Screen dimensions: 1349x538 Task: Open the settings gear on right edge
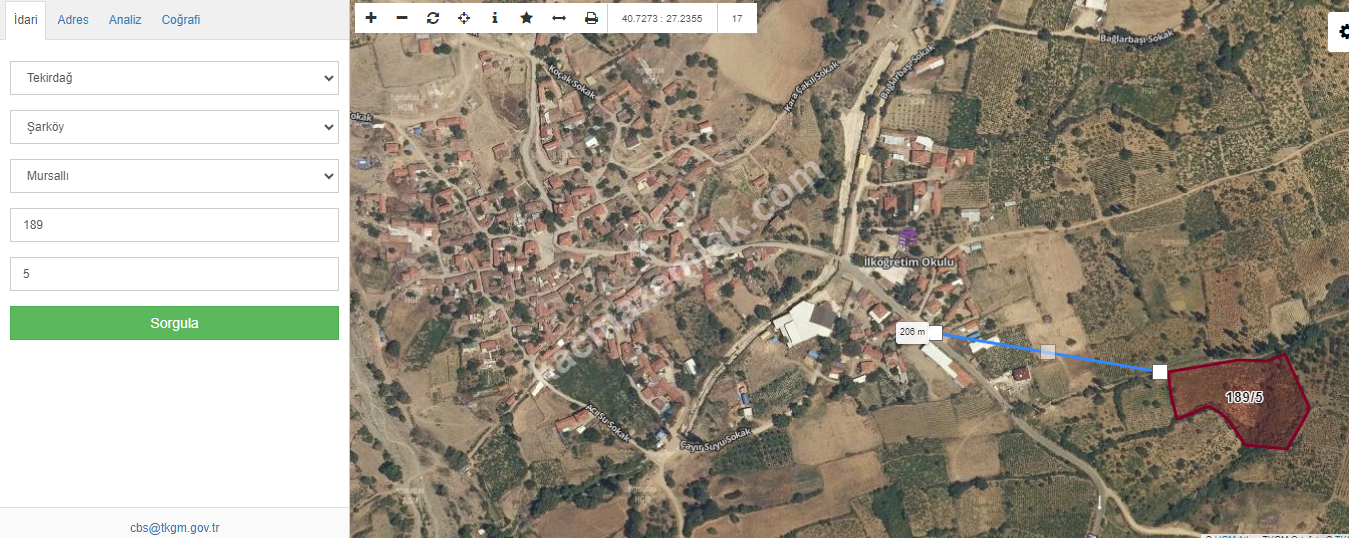(x=1340, y=33)
